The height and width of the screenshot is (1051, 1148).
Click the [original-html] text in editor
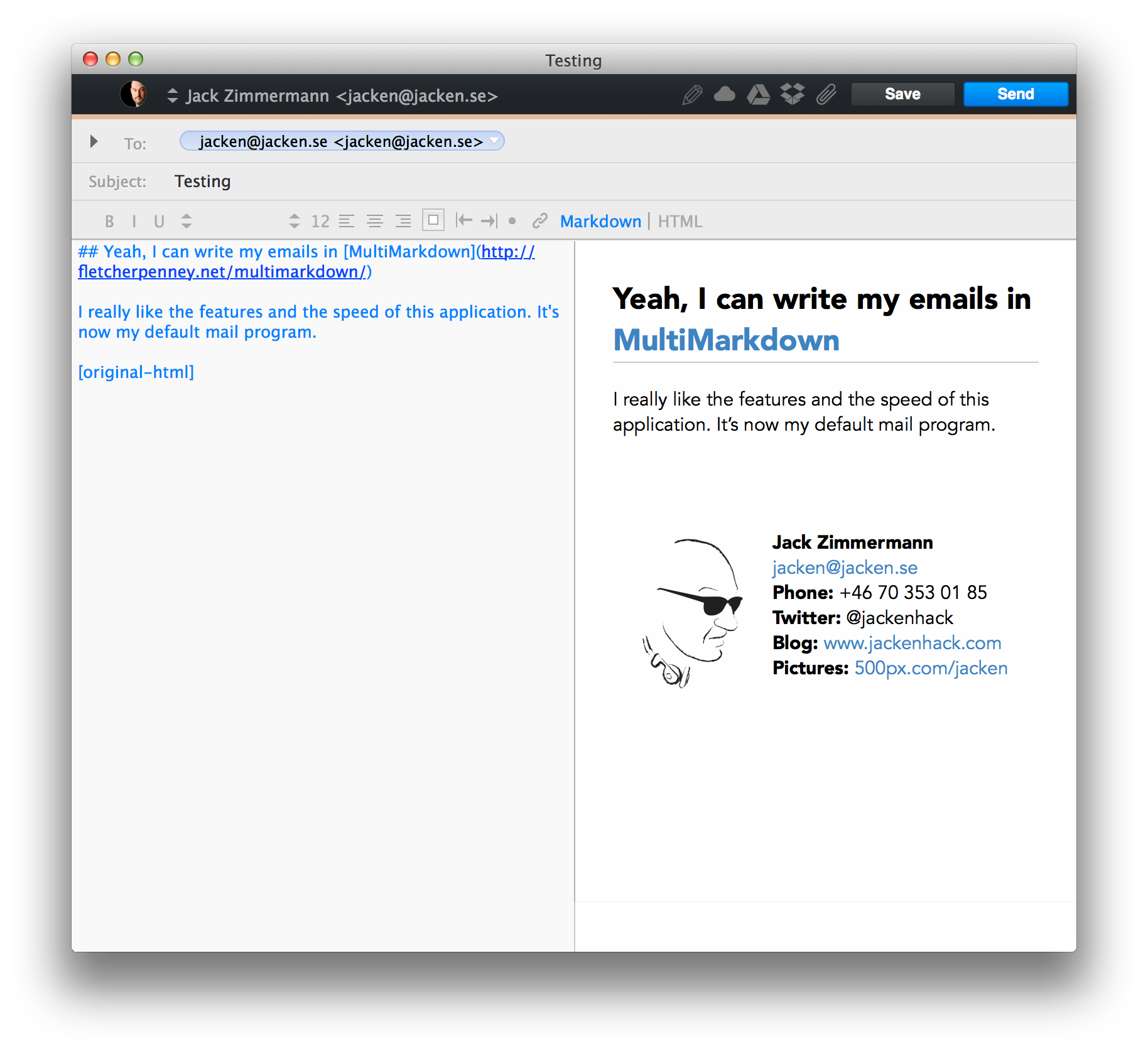point(136,372)
